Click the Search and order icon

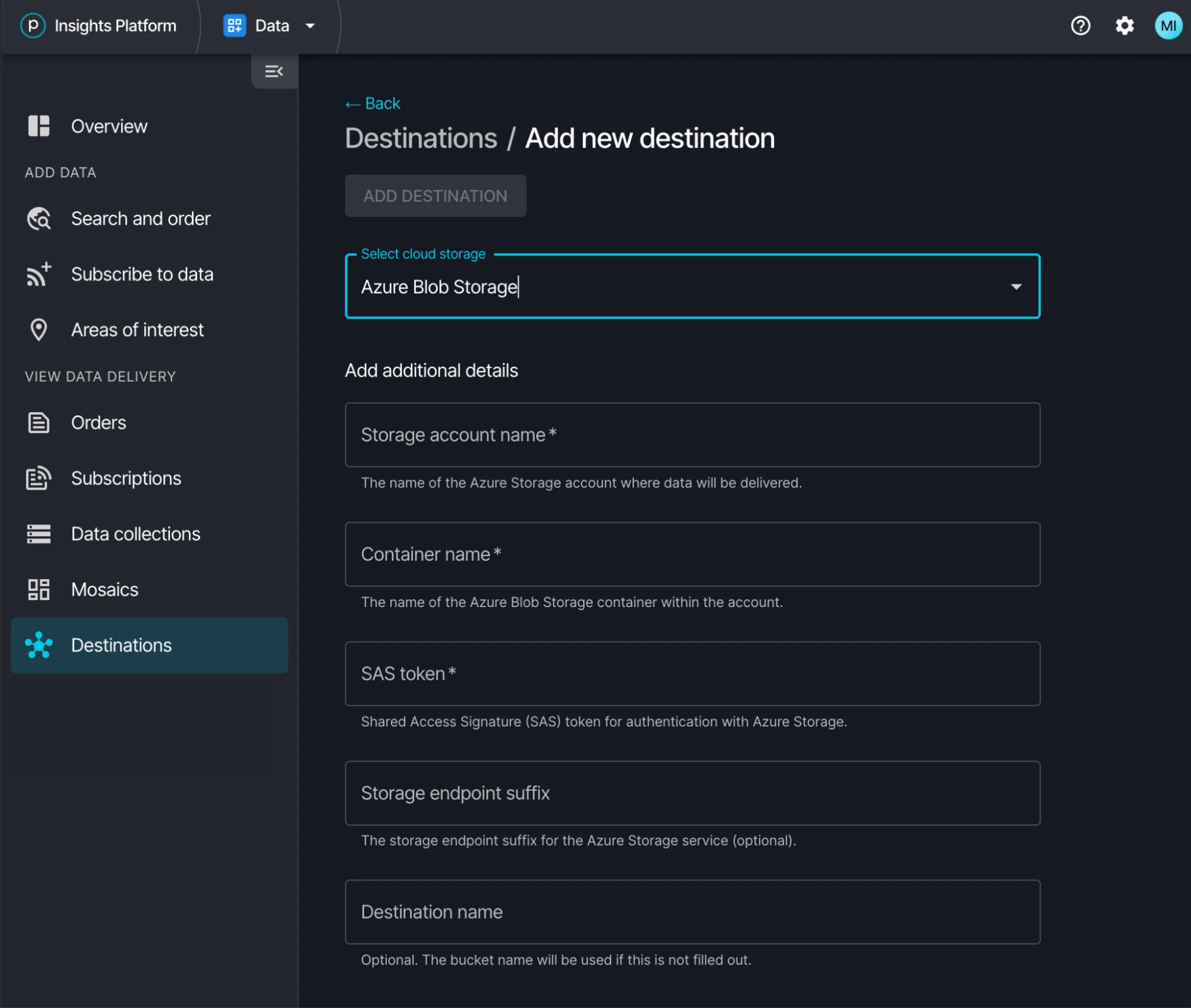[x=39, y=219]
